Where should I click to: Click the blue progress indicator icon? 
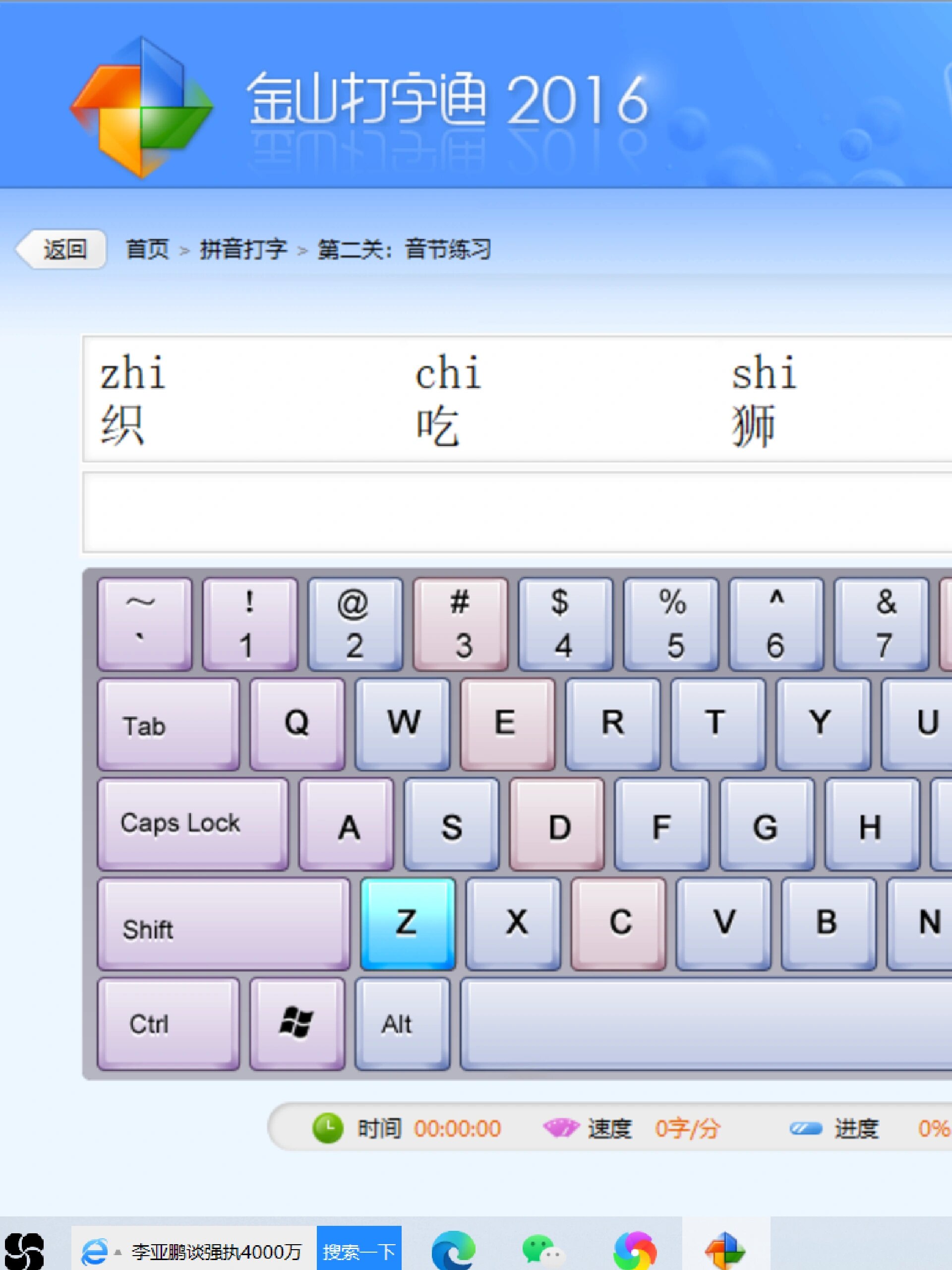806,1129
